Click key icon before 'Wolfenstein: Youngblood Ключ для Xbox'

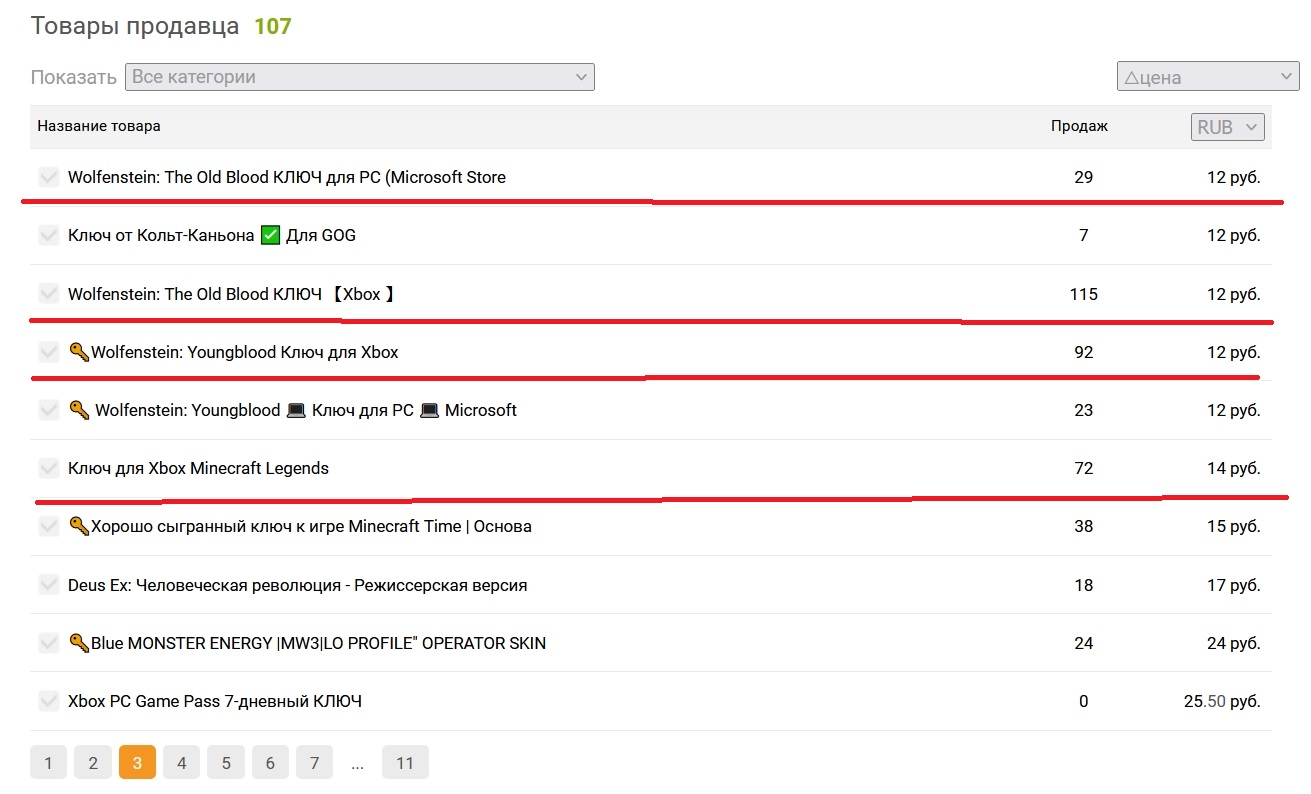click(79, 352)
